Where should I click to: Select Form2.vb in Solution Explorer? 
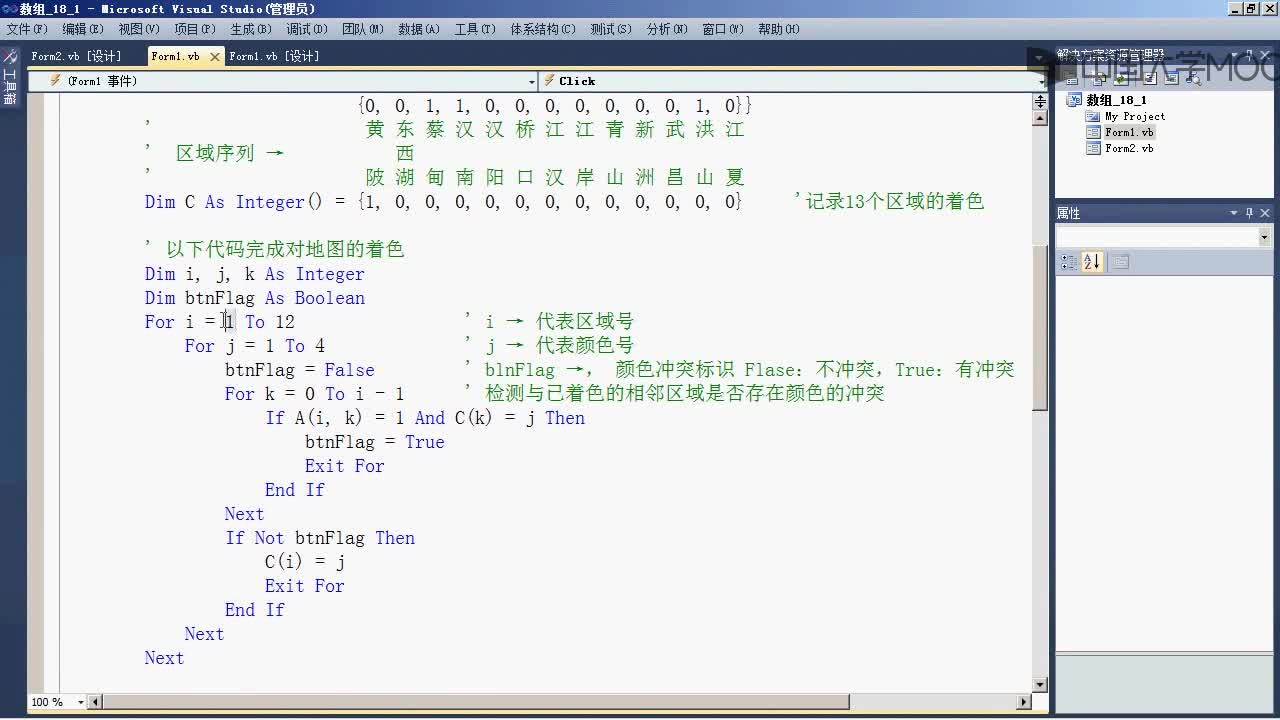click(1129, 148)
